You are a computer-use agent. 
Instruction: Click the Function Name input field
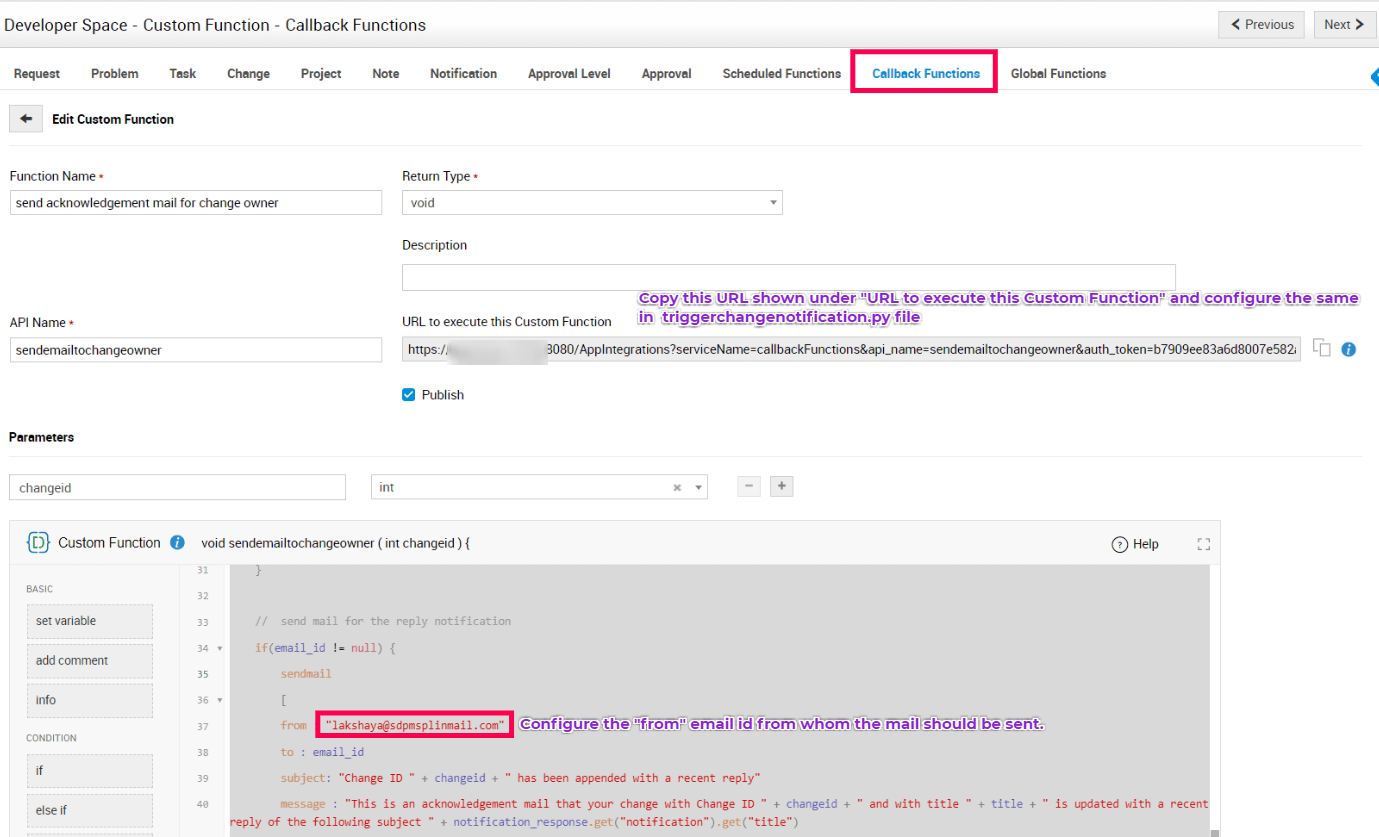point(196,203)
